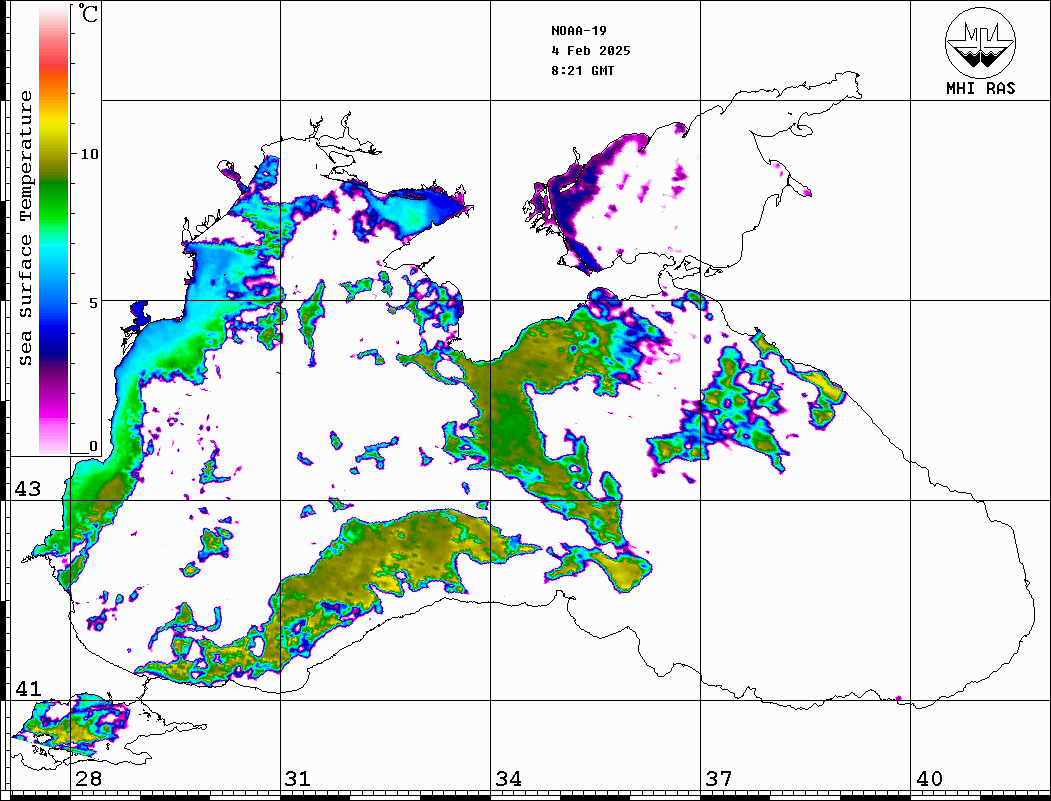1051x801 pixels.
Task: Click the '0' tick on temperature scale
Action: click(x=93, y=446)
